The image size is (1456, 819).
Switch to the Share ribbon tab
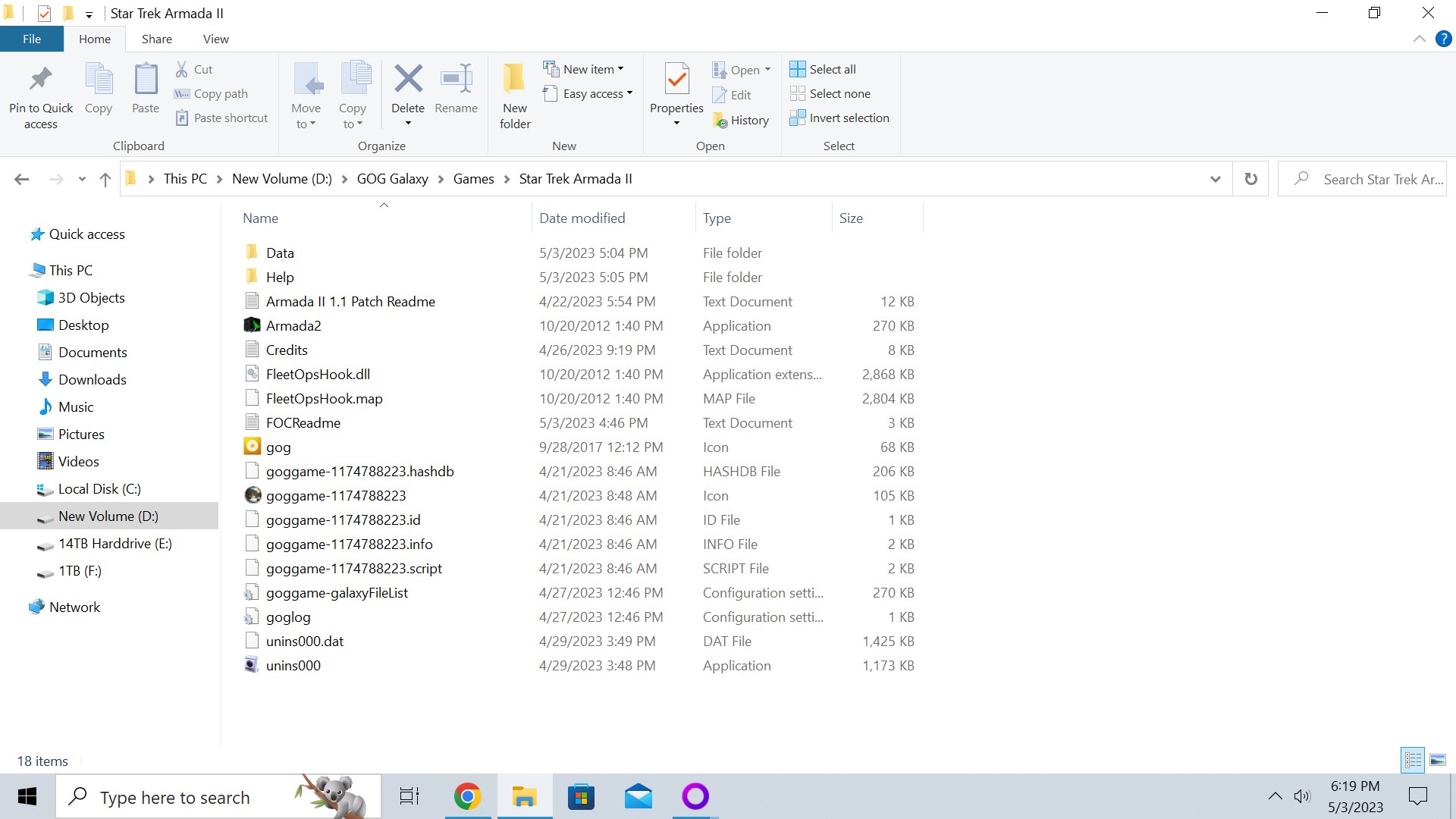156,39
